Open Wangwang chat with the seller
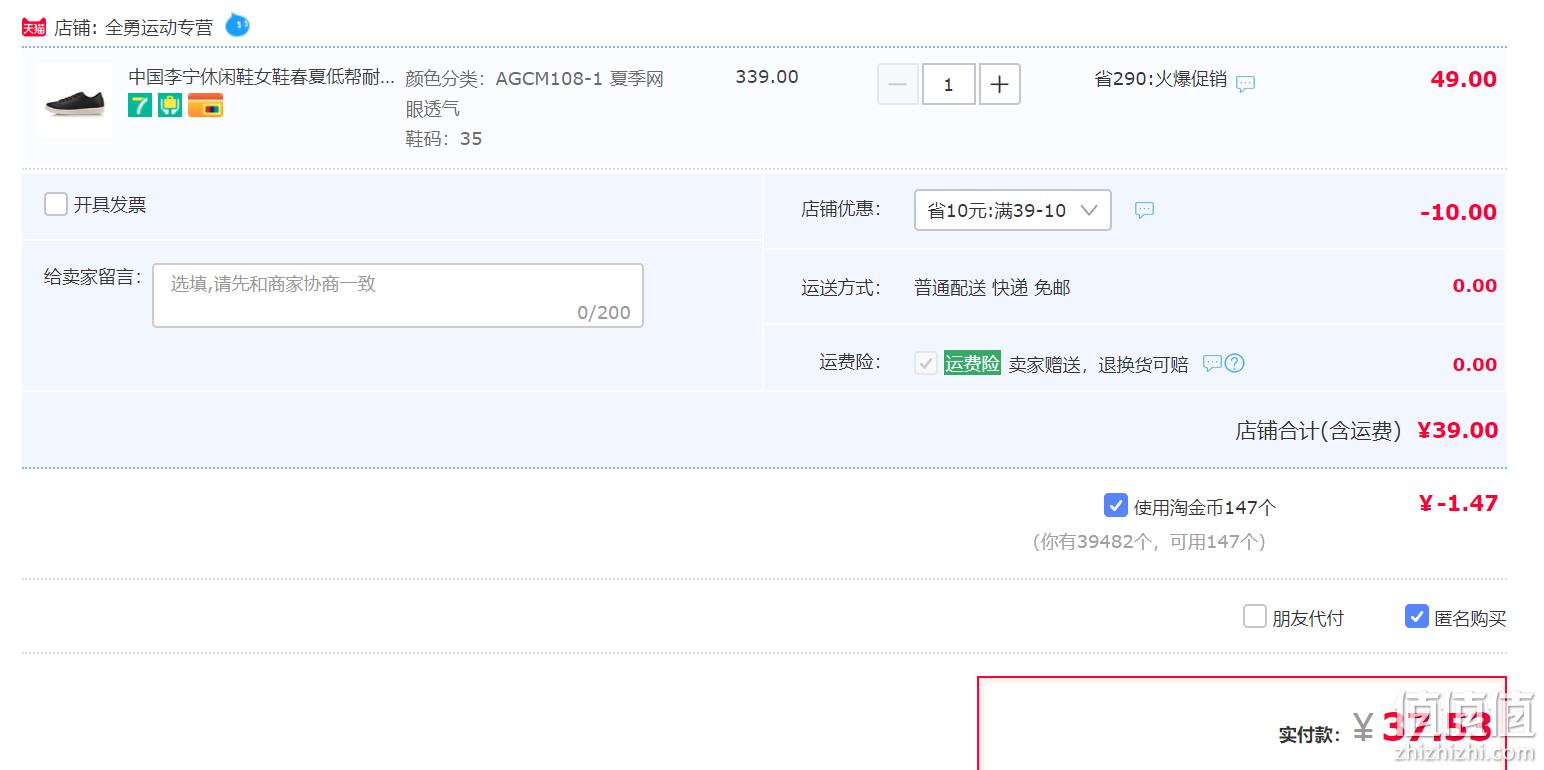Screen dimensions: 1544x770 (x=237, y=25)
